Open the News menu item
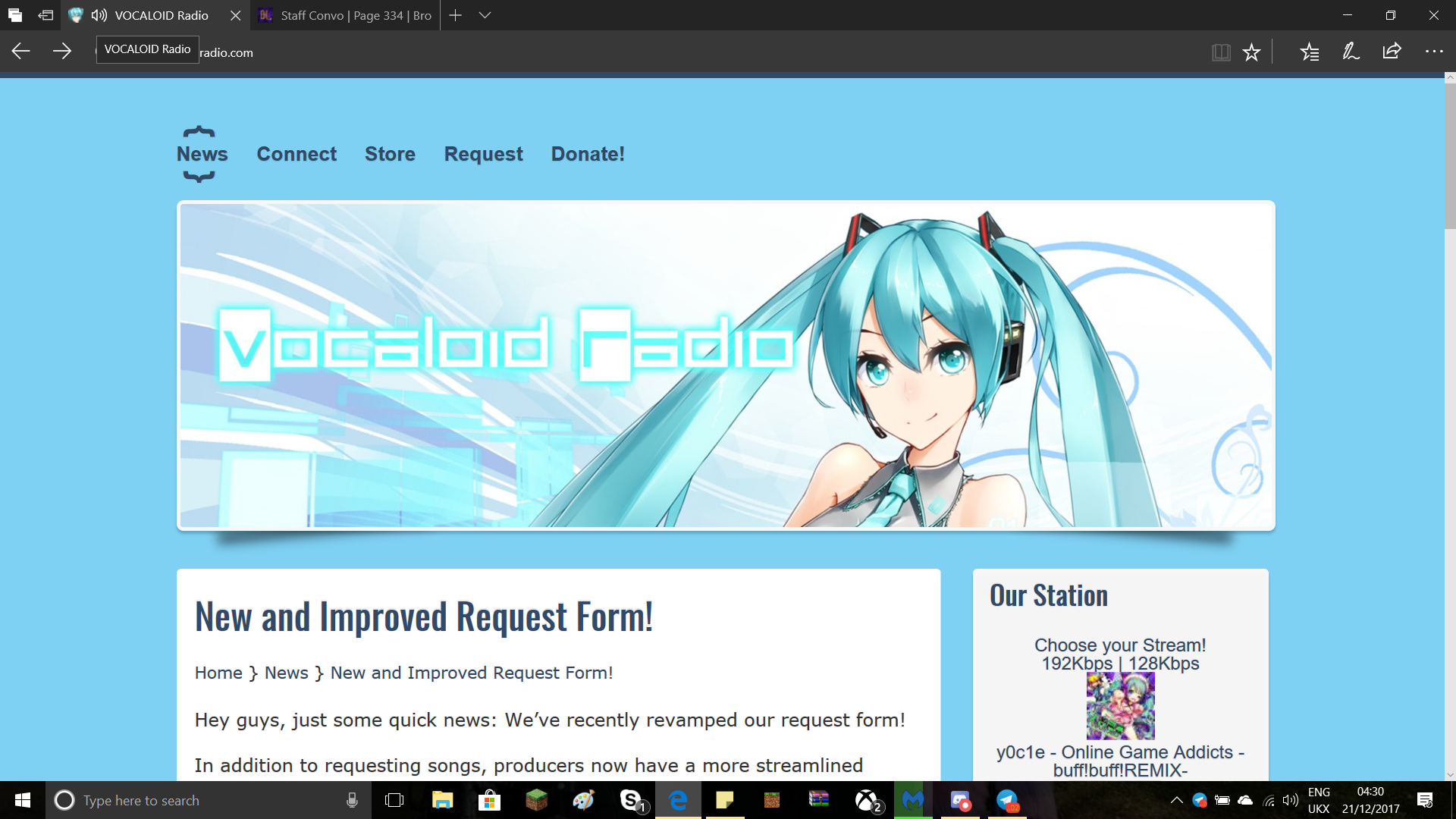 pos(202,154)
